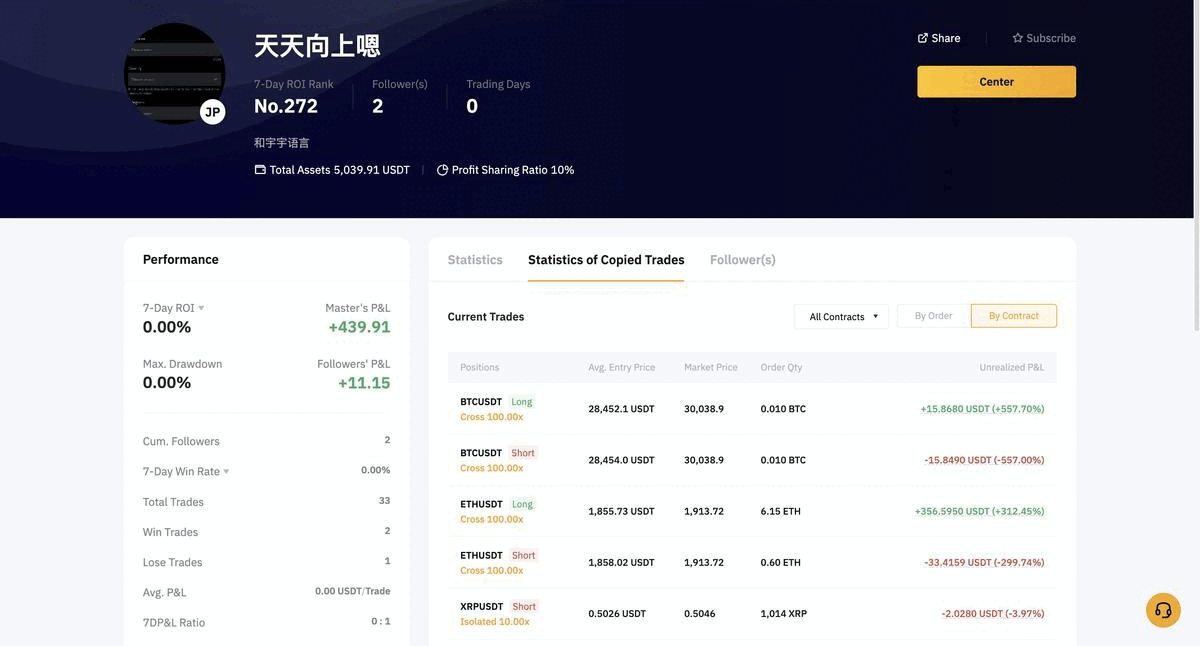Expand the 7-Day Win Rate dropdown
The image size is (1200, 646).
coord(226,471)
